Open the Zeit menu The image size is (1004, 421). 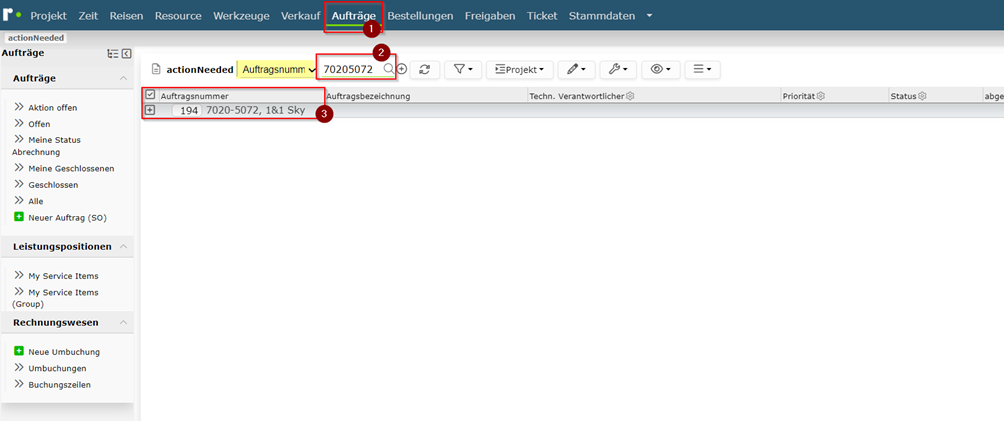[88, 16]
